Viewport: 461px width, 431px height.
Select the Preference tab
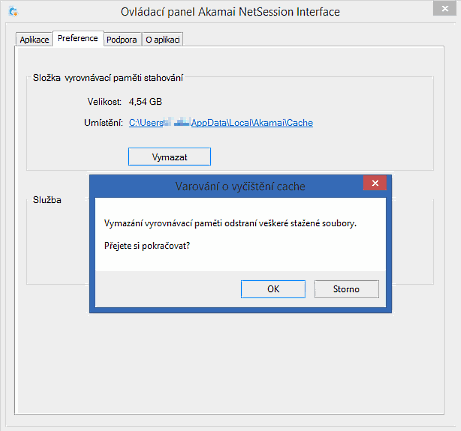tap(78, 38)
